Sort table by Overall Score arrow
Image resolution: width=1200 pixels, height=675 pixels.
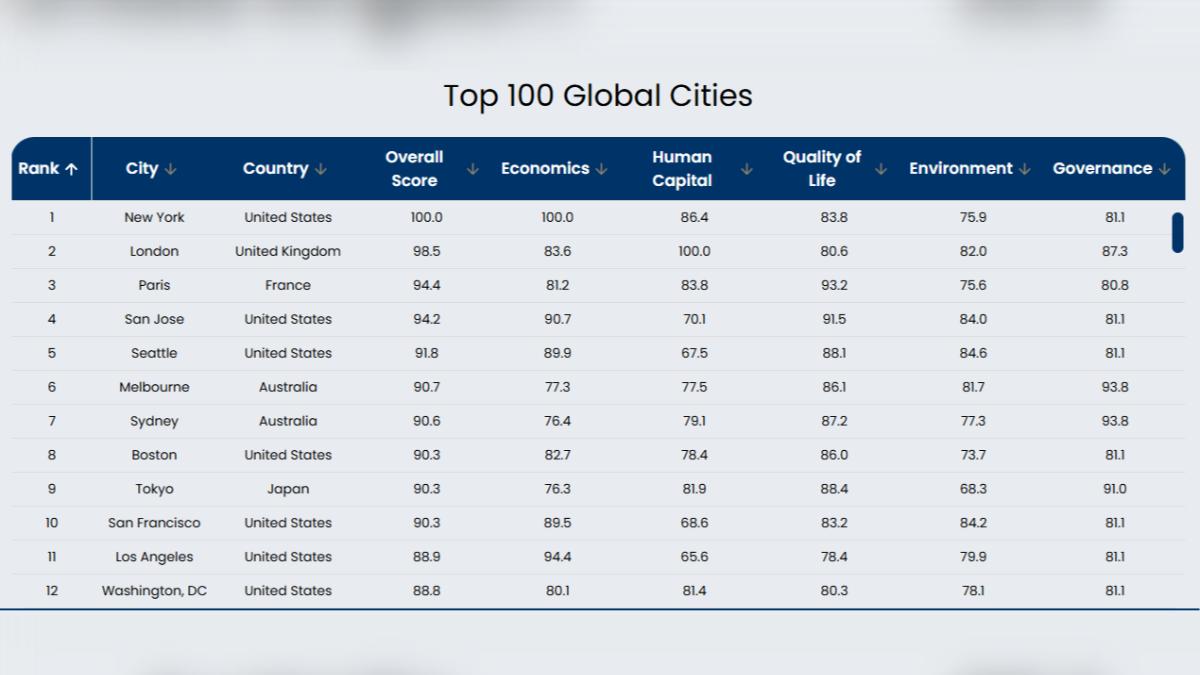pyautogui.click(x=472, y=169)
